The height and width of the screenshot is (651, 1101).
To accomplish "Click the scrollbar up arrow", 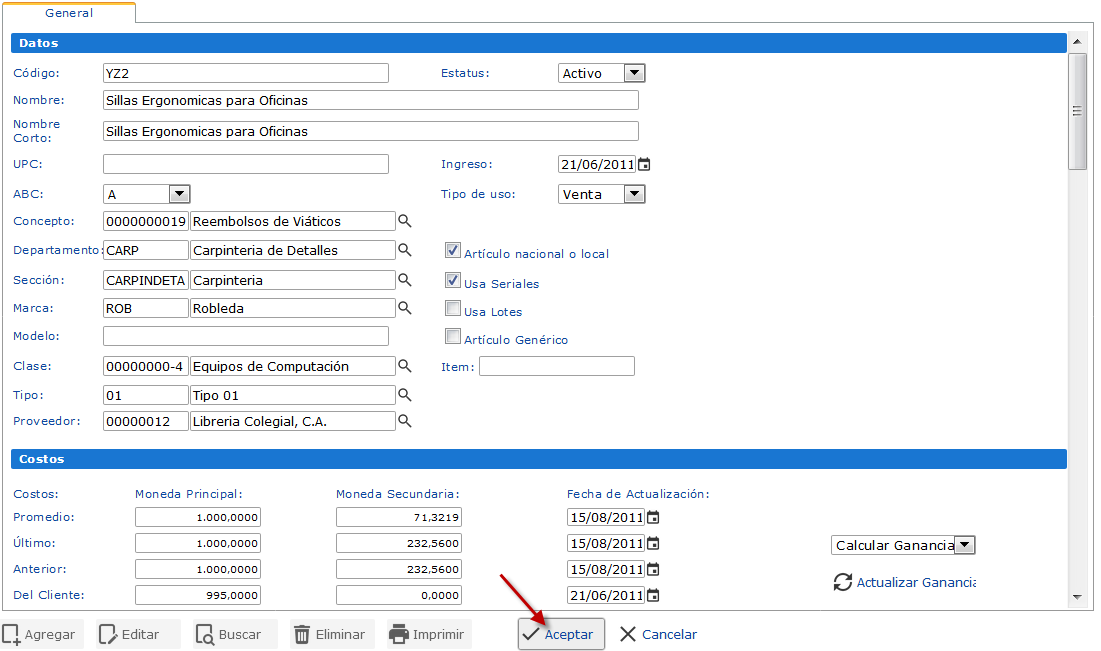I will pyautogui.click(x=1077, y=42).
